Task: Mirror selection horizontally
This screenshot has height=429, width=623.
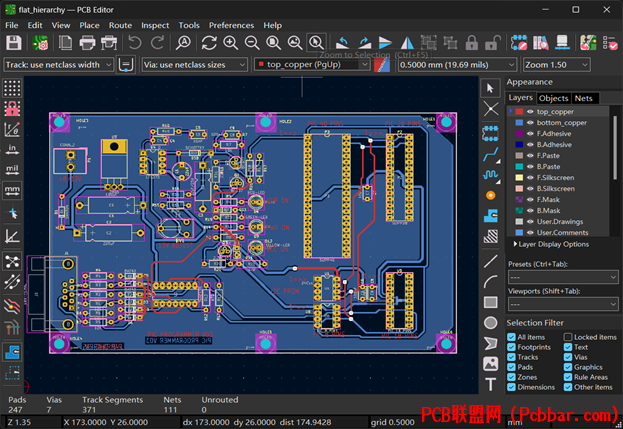Action: [x=407, y=43]
